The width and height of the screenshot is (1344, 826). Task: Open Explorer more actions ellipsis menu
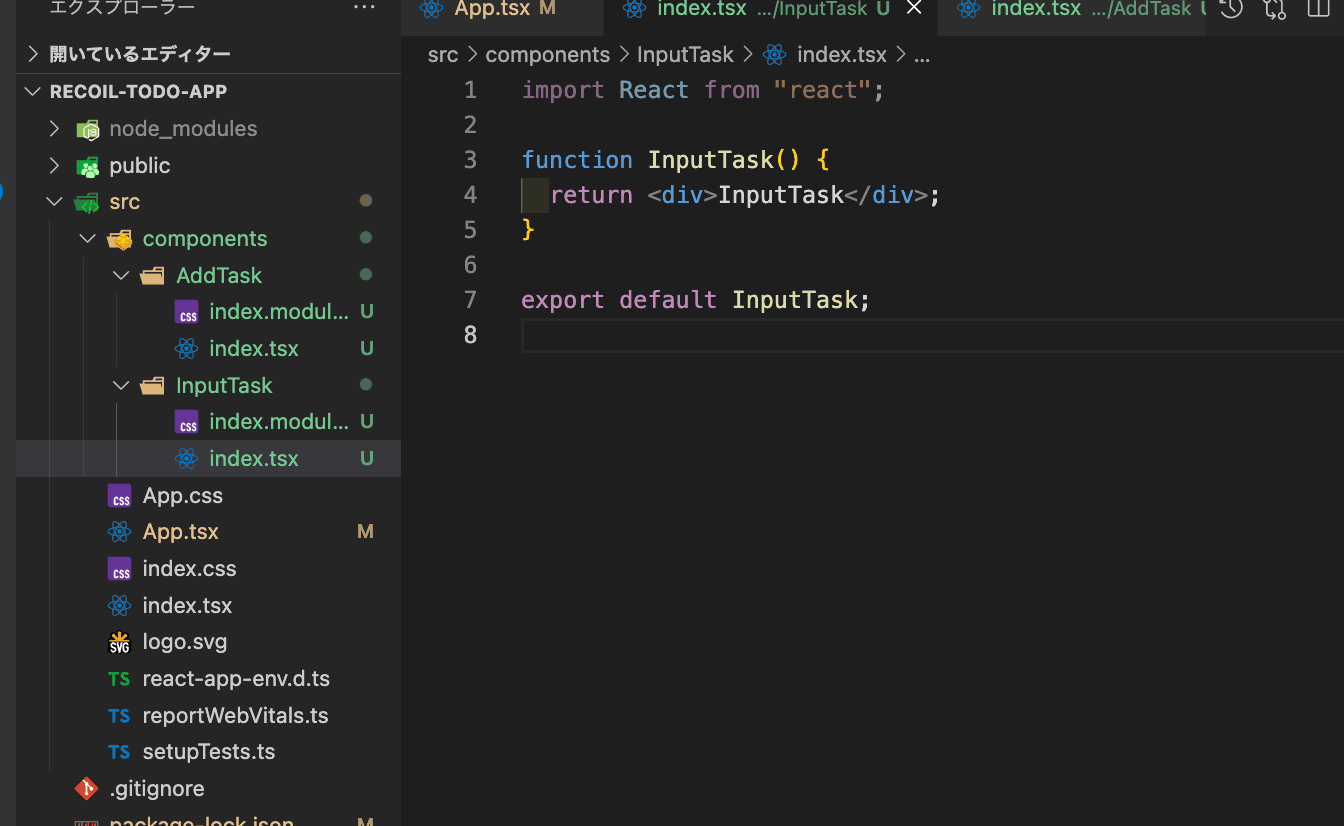(364, 8)
